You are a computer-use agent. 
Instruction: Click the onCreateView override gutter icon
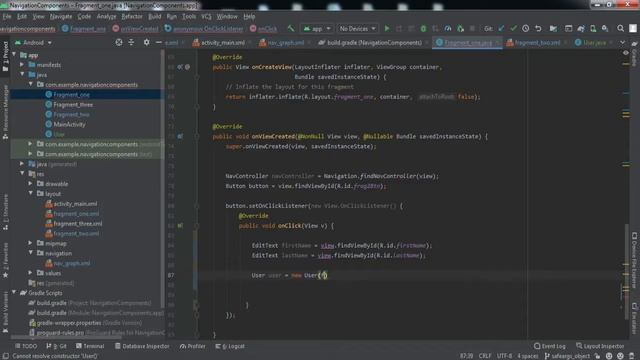(x=180, y=67)
